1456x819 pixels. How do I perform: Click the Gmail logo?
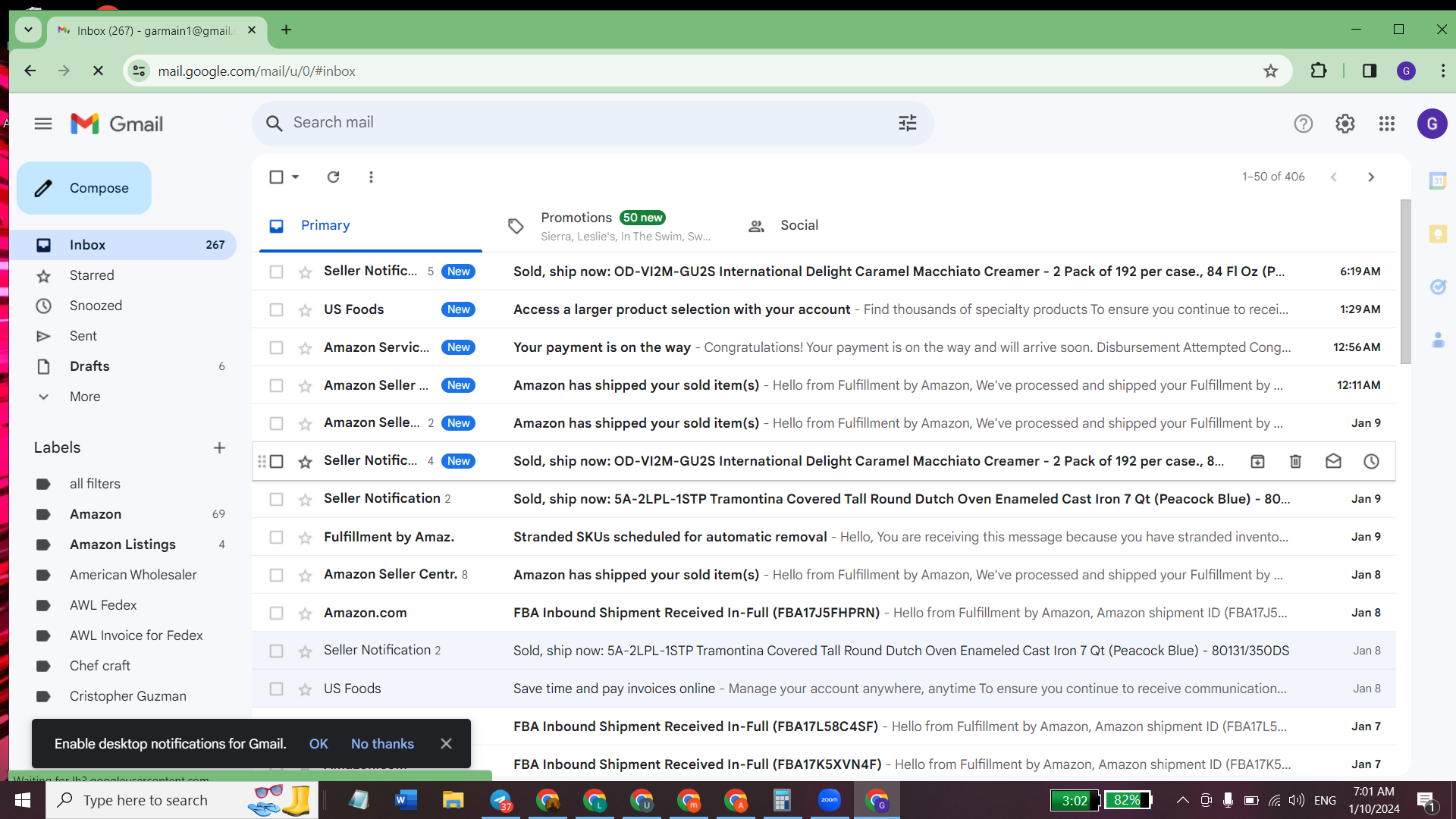(117, 124)
